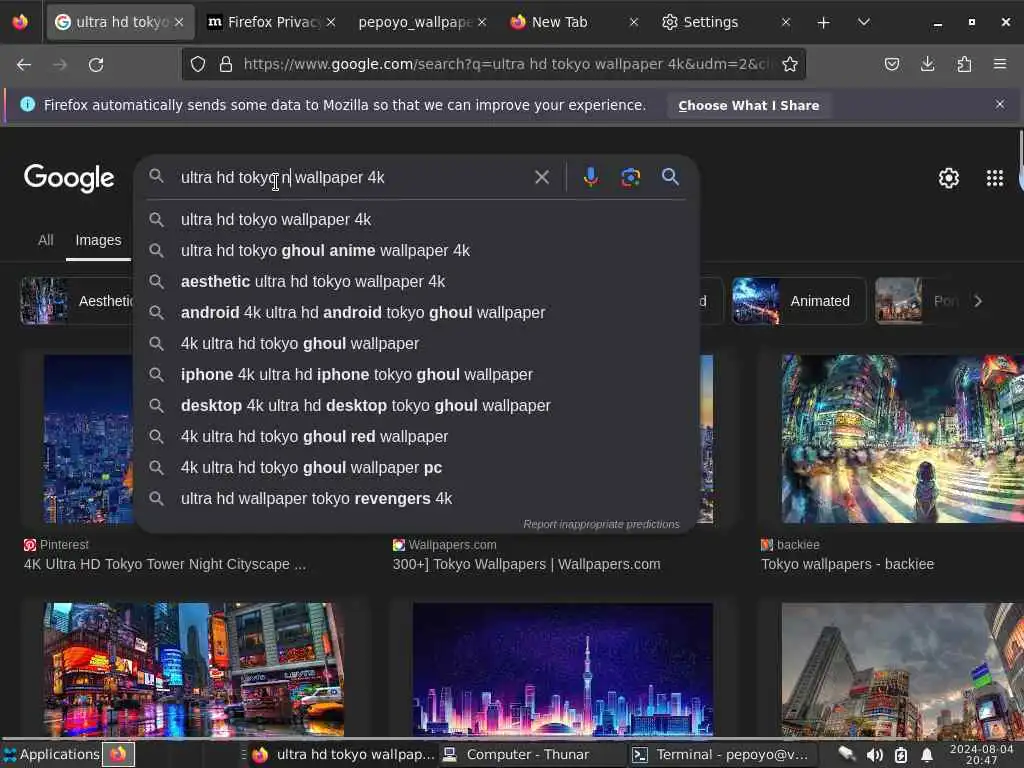Open Google quick settings gear
Screen dimensions: 1024x768
948,178
